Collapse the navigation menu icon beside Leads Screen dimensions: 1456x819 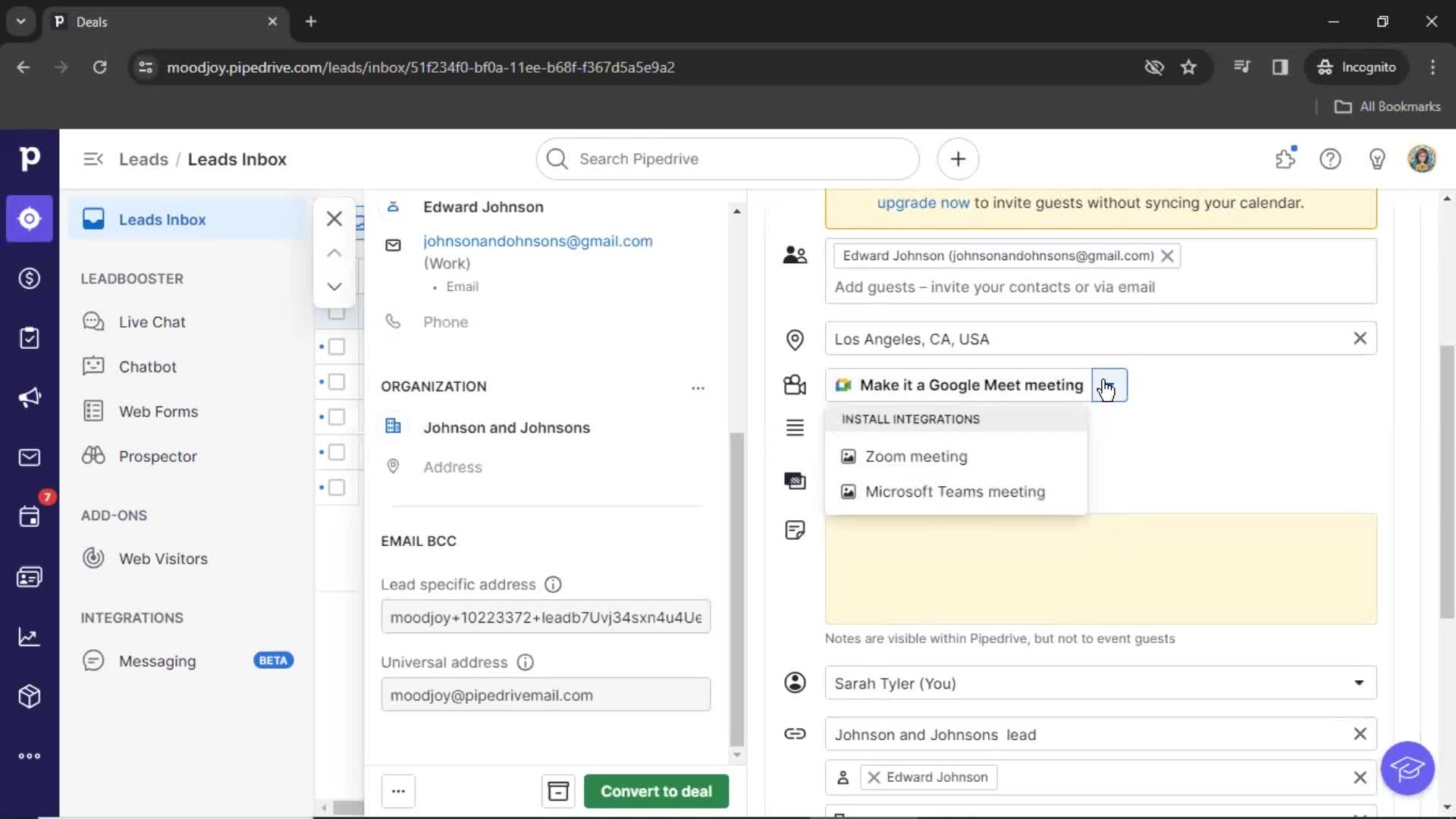tap(93, 159)
